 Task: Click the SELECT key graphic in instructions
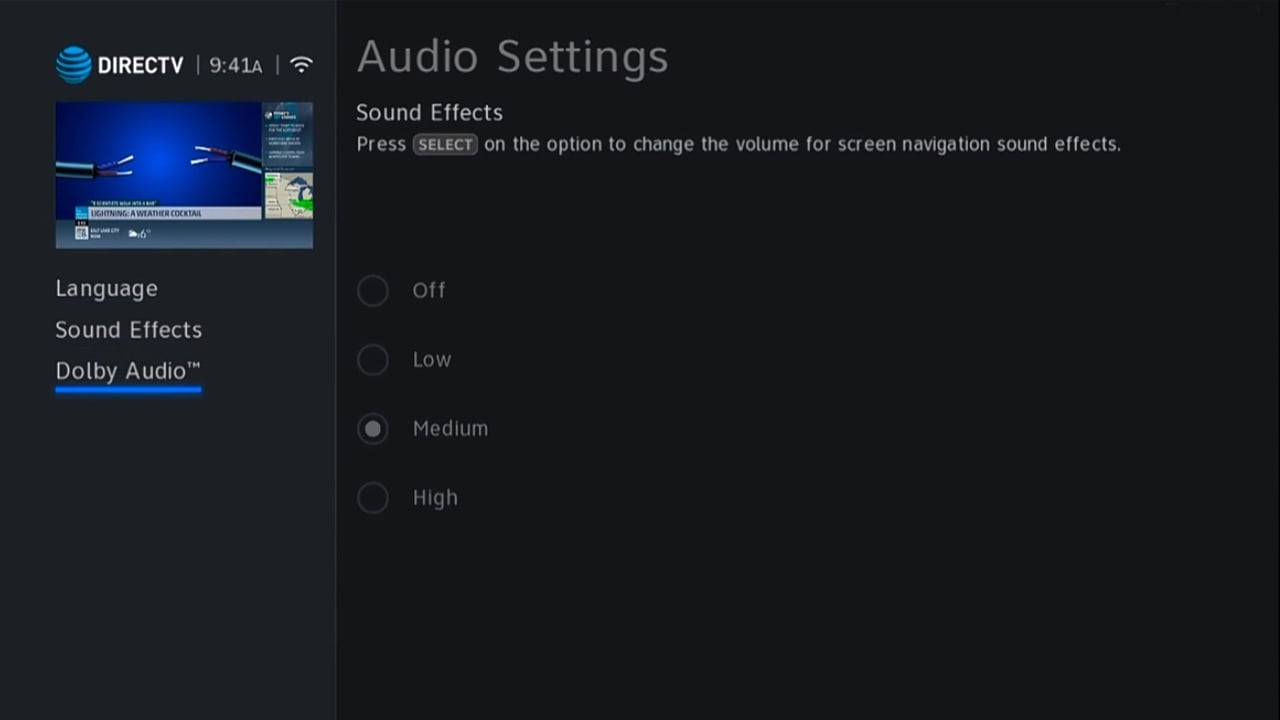tap(444, 144)
